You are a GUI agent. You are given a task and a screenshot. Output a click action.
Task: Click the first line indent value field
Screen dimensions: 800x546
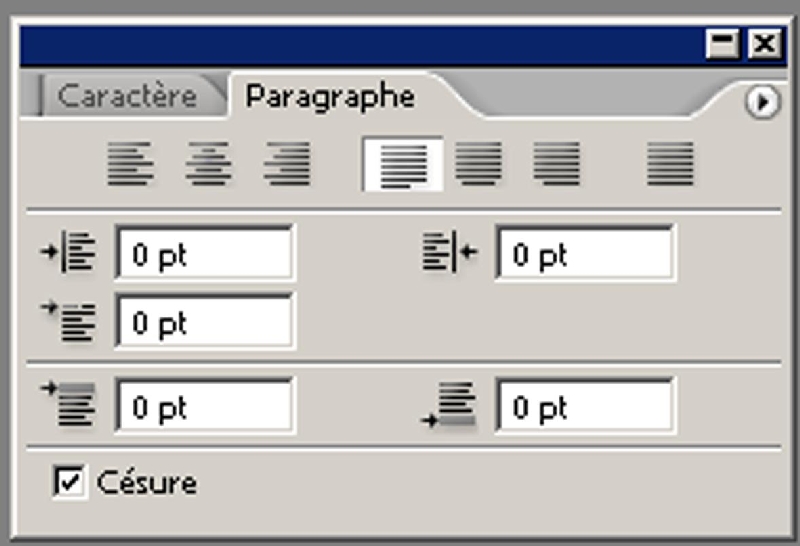tap(205, 321)
